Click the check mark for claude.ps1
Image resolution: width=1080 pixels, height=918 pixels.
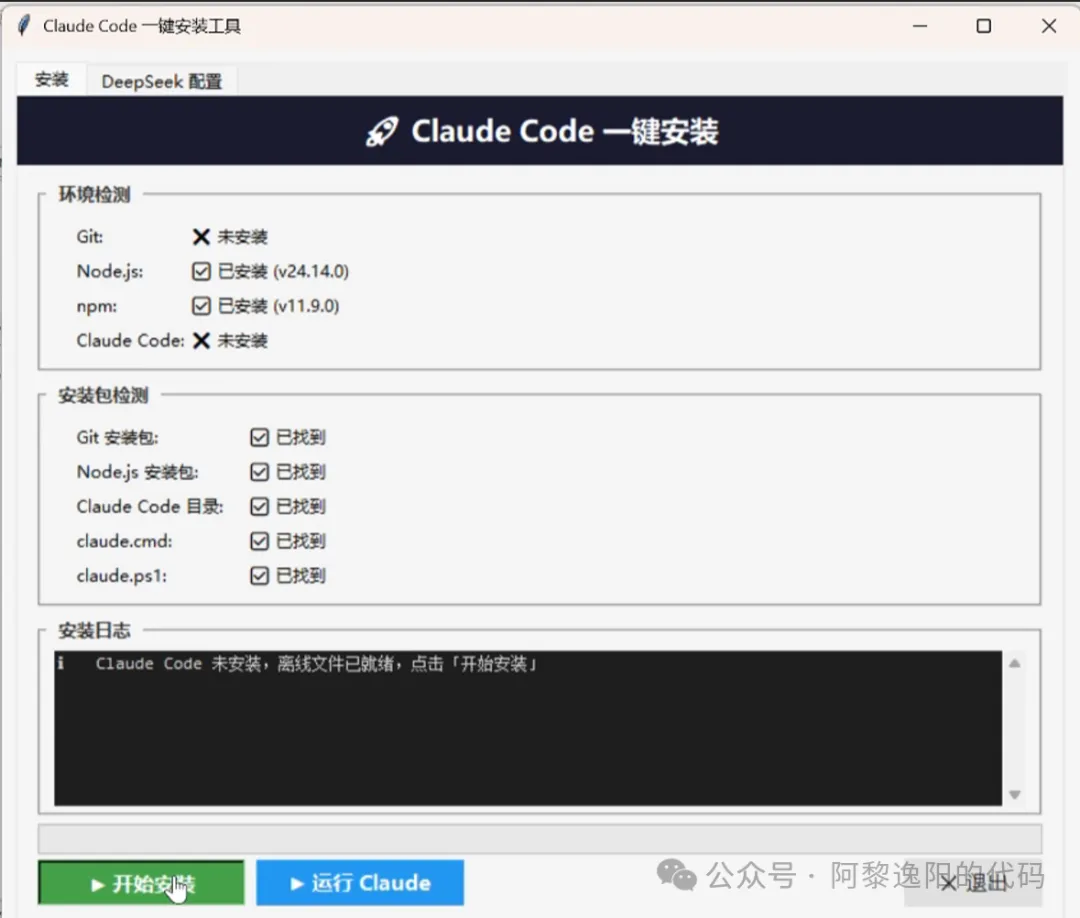[260, 575]
